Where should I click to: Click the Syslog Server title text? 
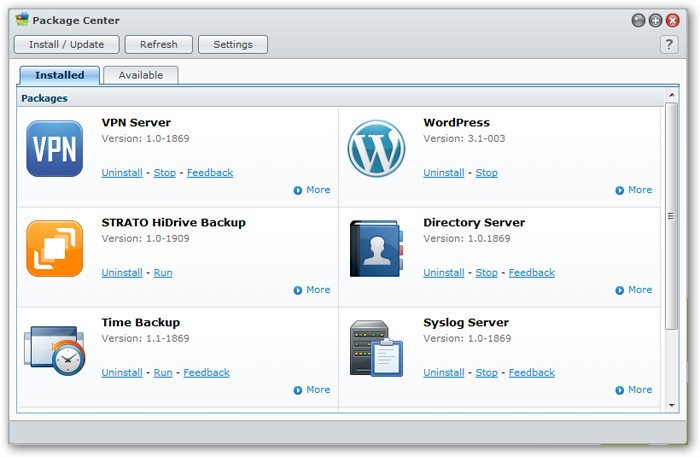466,323
